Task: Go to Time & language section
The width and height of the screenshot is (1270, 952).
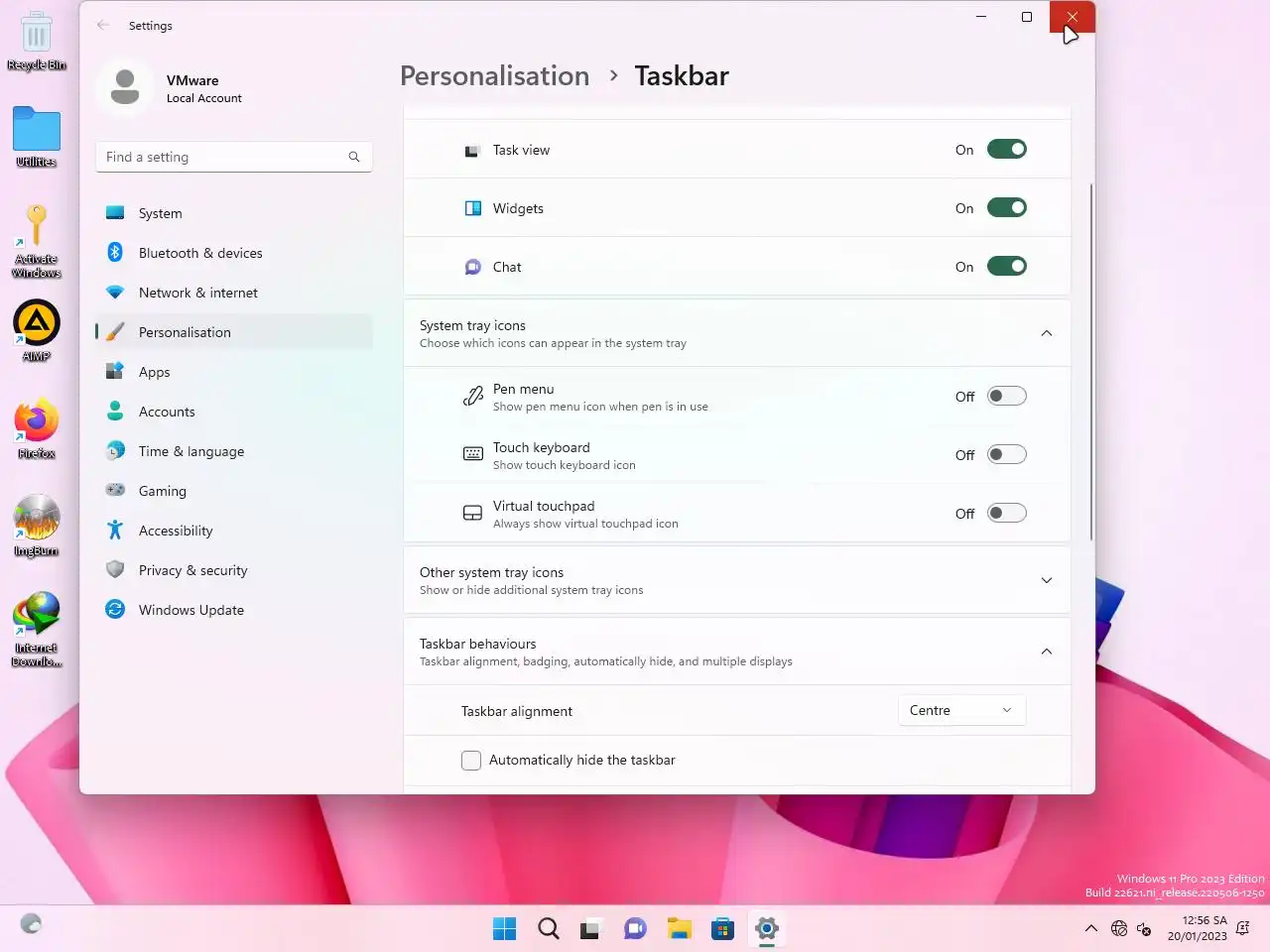Action: (234, 451)
